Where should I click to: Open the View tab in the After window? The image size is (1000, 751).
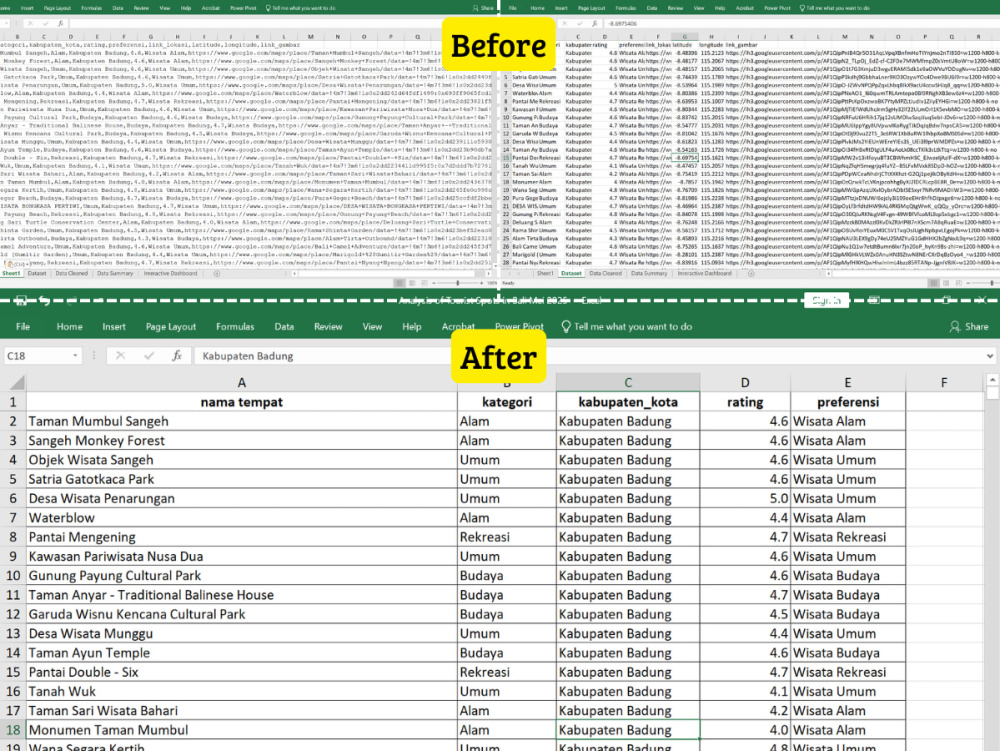tap(372, 326)
